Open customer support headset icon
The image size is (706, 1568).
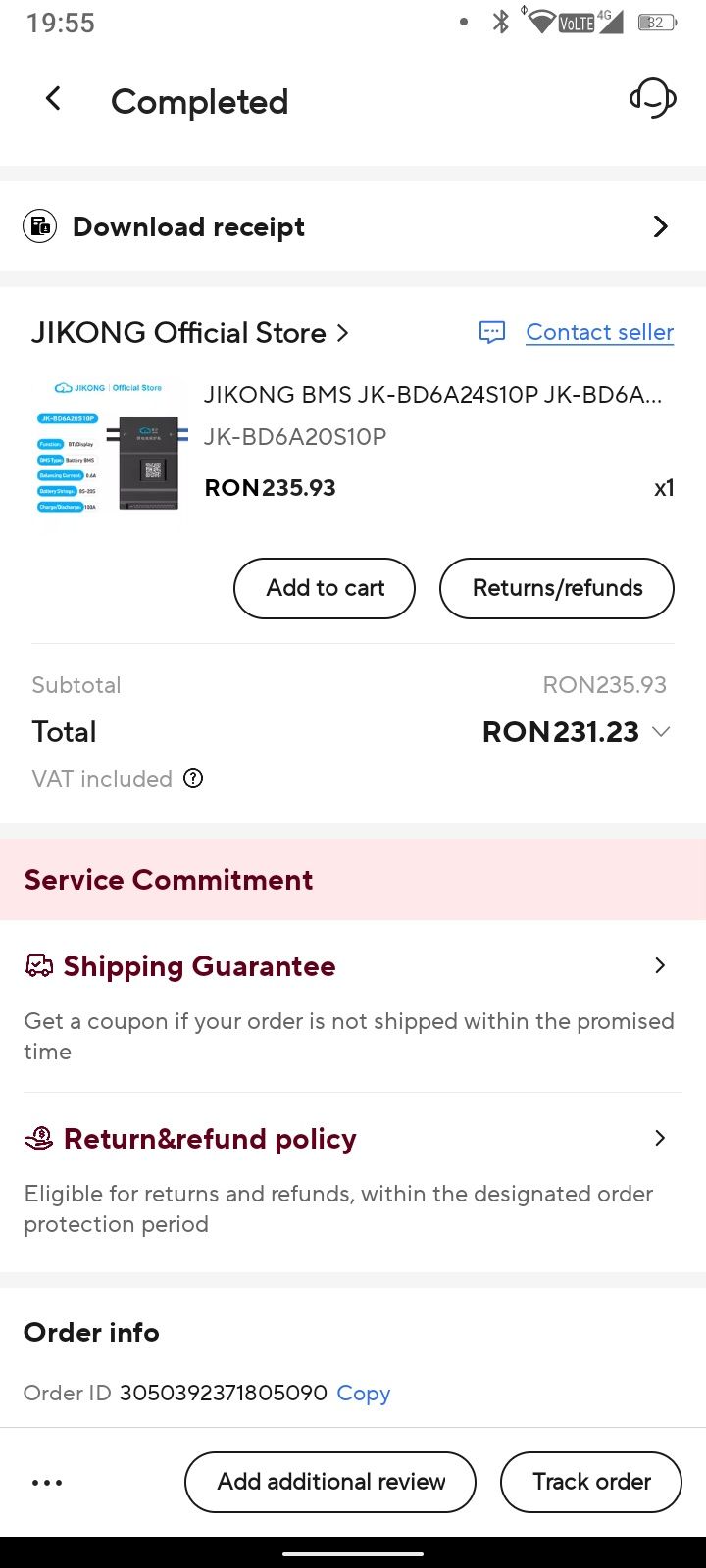click(x=653, y=98)
